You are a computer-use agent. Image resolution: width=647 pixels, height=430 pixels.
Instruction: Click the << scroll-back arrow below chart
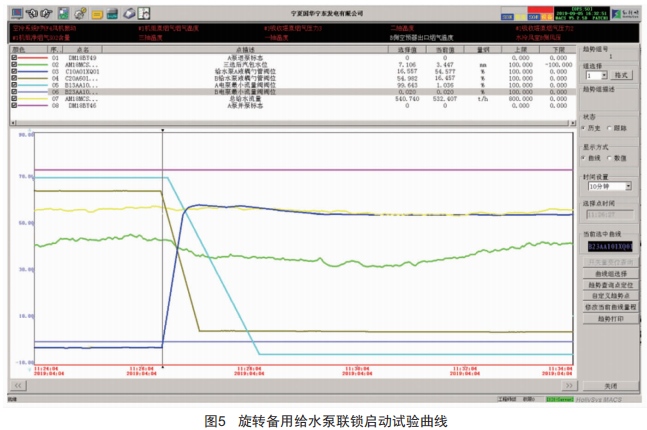17,385
